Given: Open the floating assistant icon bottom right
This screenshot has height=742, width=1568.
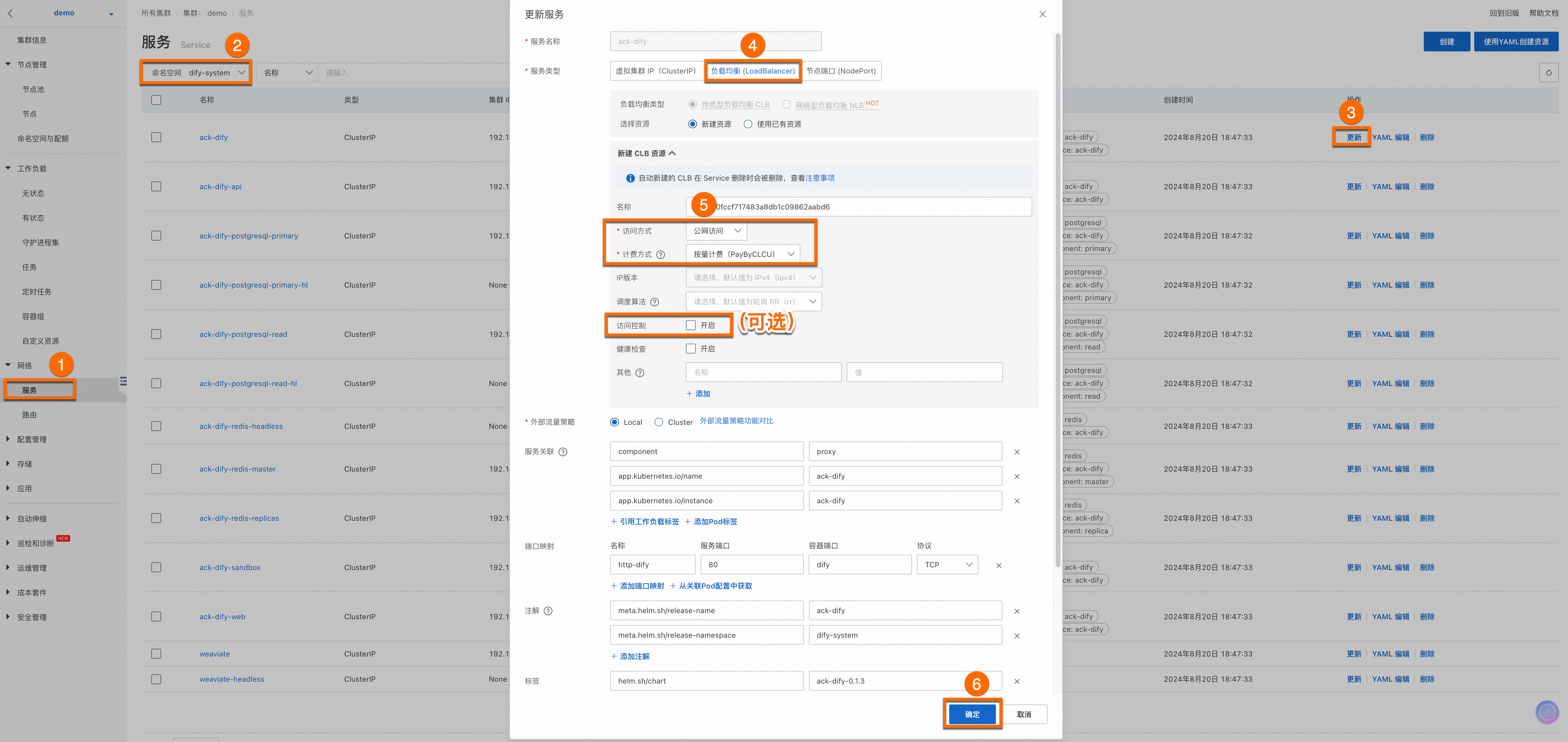Looking at the screenshot, I should click(1547, 712).
